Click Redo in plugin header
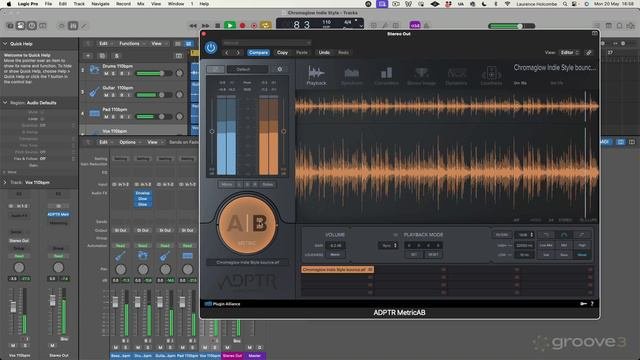 pyautogui.click(x=343, y=53)
